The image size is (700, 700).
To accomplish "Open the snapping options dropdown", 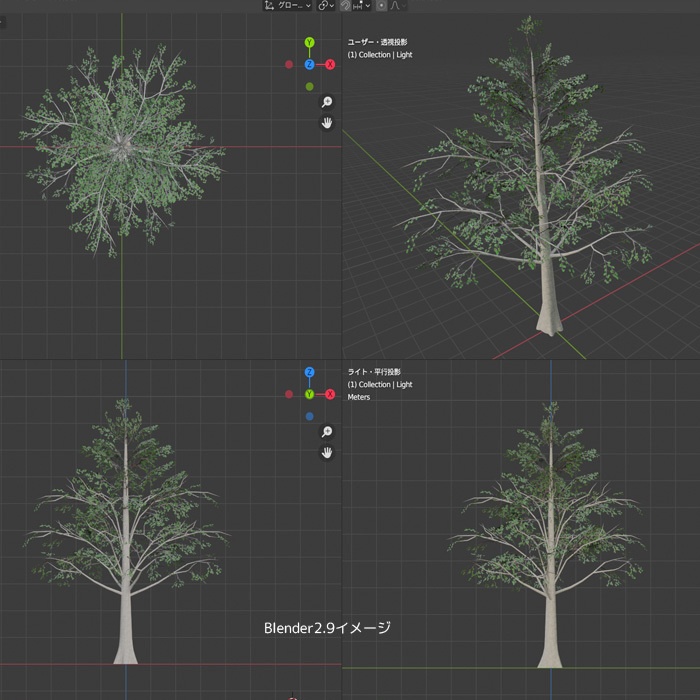I will click(x=362, y=5).
